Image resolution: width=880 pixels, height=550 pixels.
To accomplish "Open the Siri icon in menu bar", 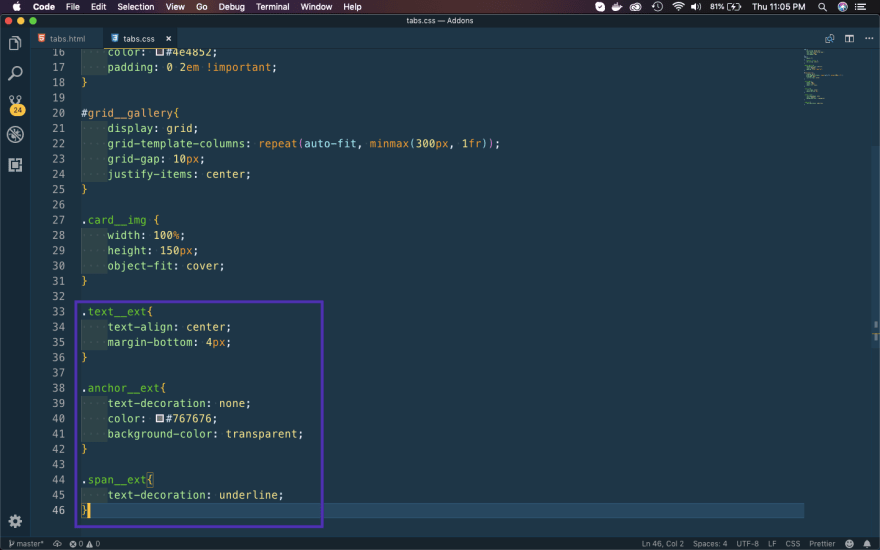I will (x=842, y=7).
